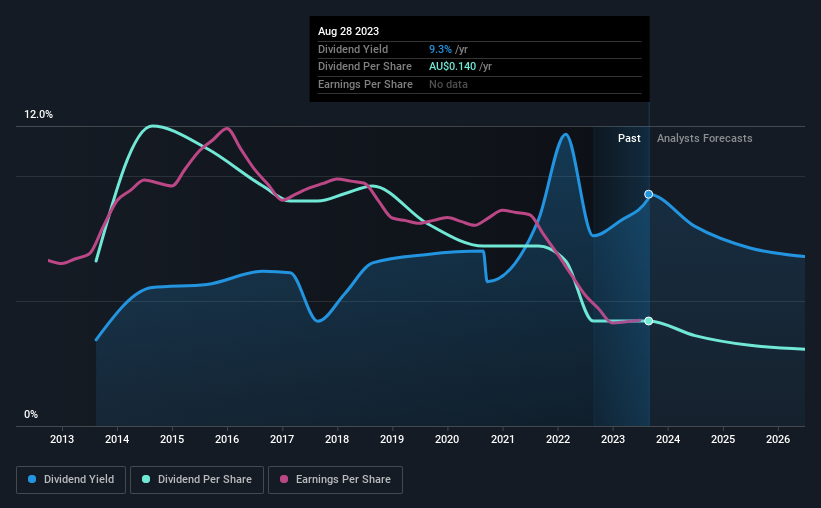The width and height of the screenshot is (821, 508).
Task: Click the 12.0% y-axis label
Action: tap(38, 115)
